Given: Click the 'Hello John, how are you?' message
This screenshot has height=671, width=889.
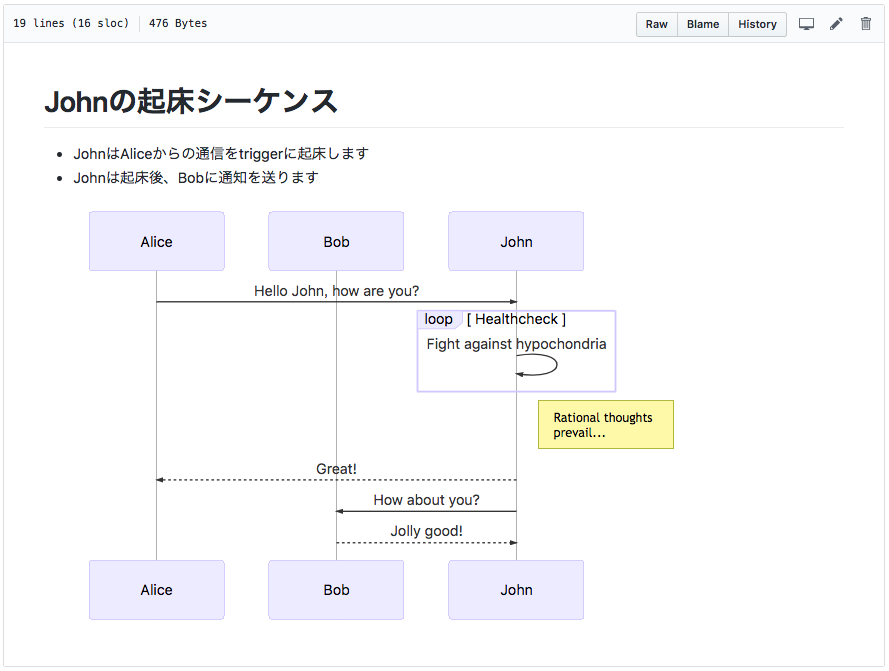Looking at the screenshot, I should [x=336, y=291].
